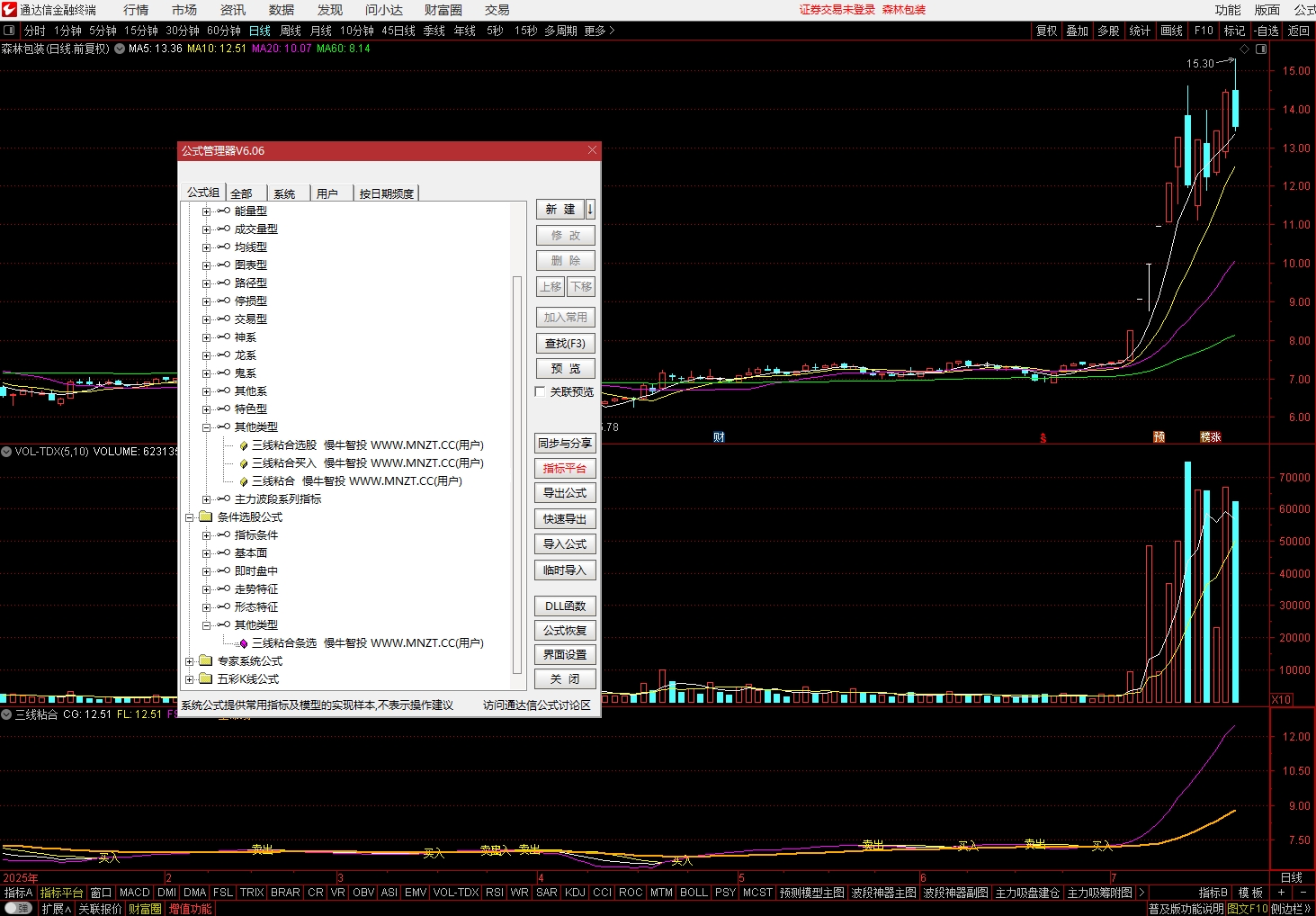Toggle the panel icon left of 分时
Viewport: 1316px width, 916px height.
[x=9, y=31]
